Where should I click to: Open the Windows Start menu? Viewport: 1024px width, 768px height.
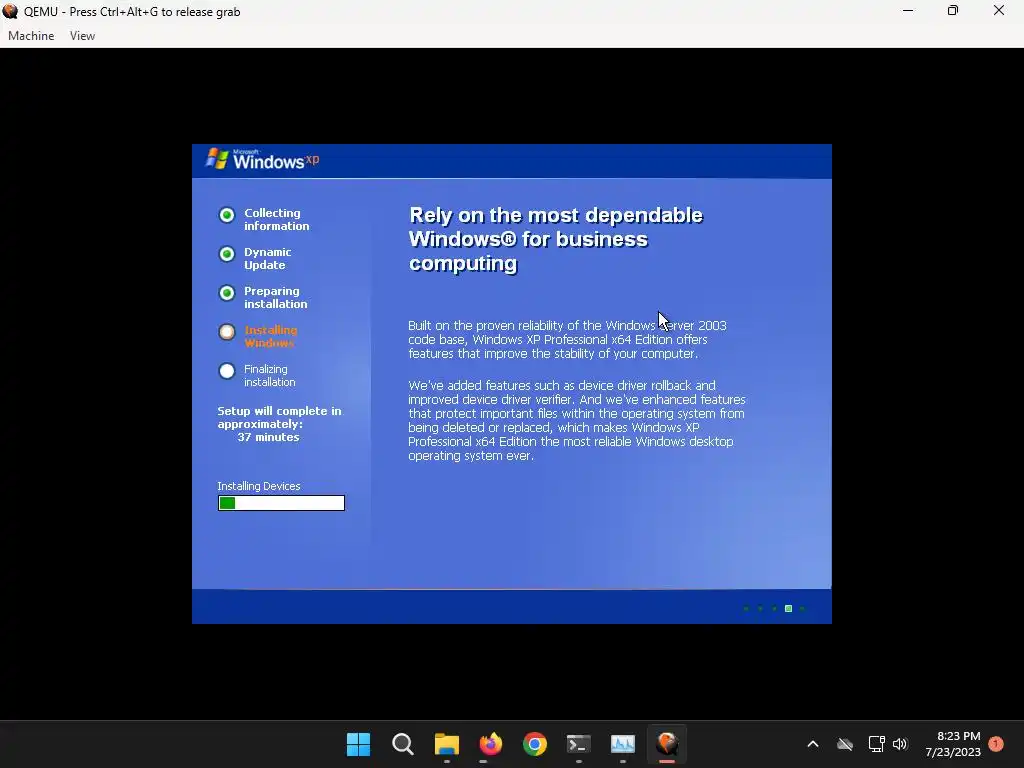[x=358, y=744]
